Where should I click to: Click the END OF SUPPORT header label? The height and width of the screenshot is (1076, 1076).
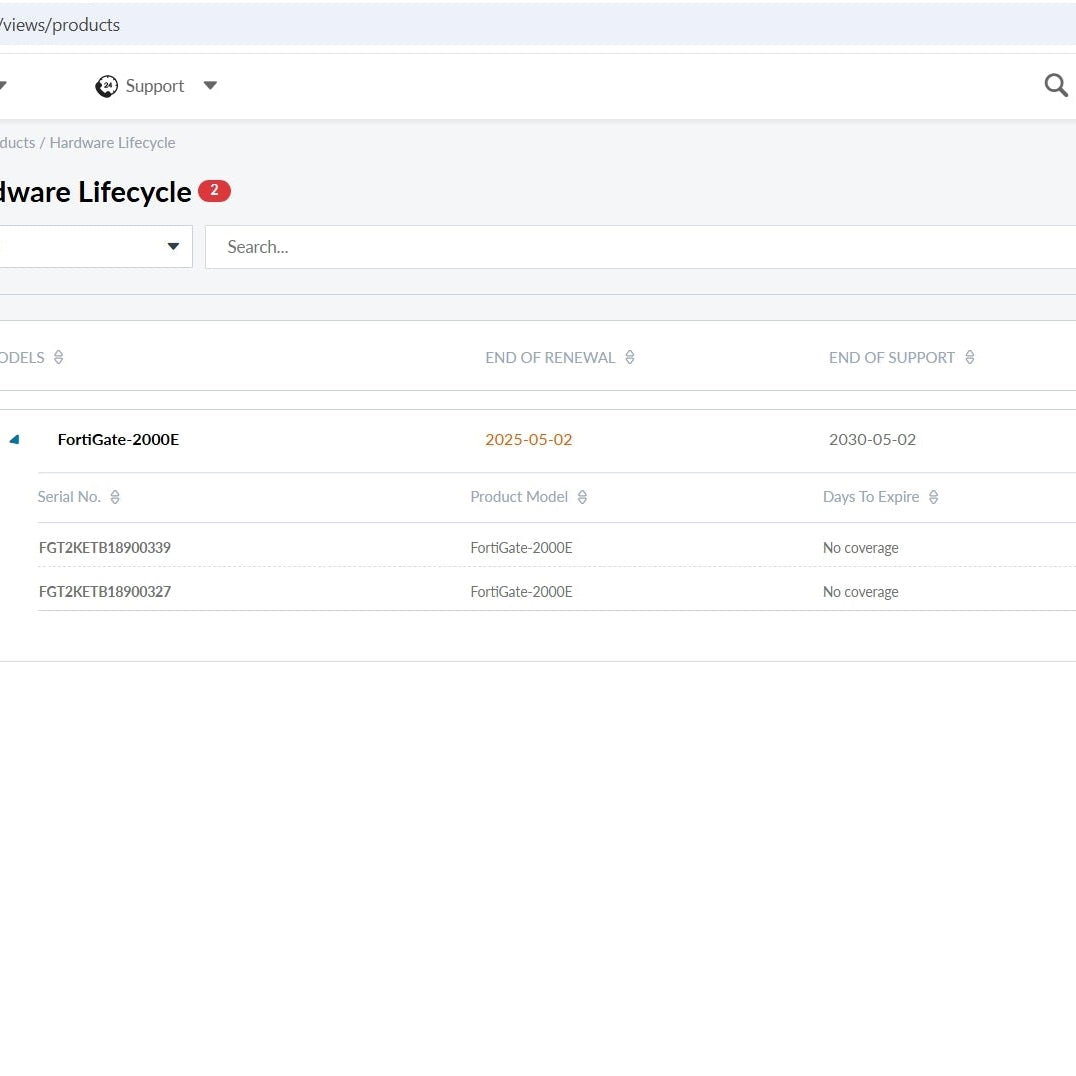pyautogui.click(x=891, y=358)
